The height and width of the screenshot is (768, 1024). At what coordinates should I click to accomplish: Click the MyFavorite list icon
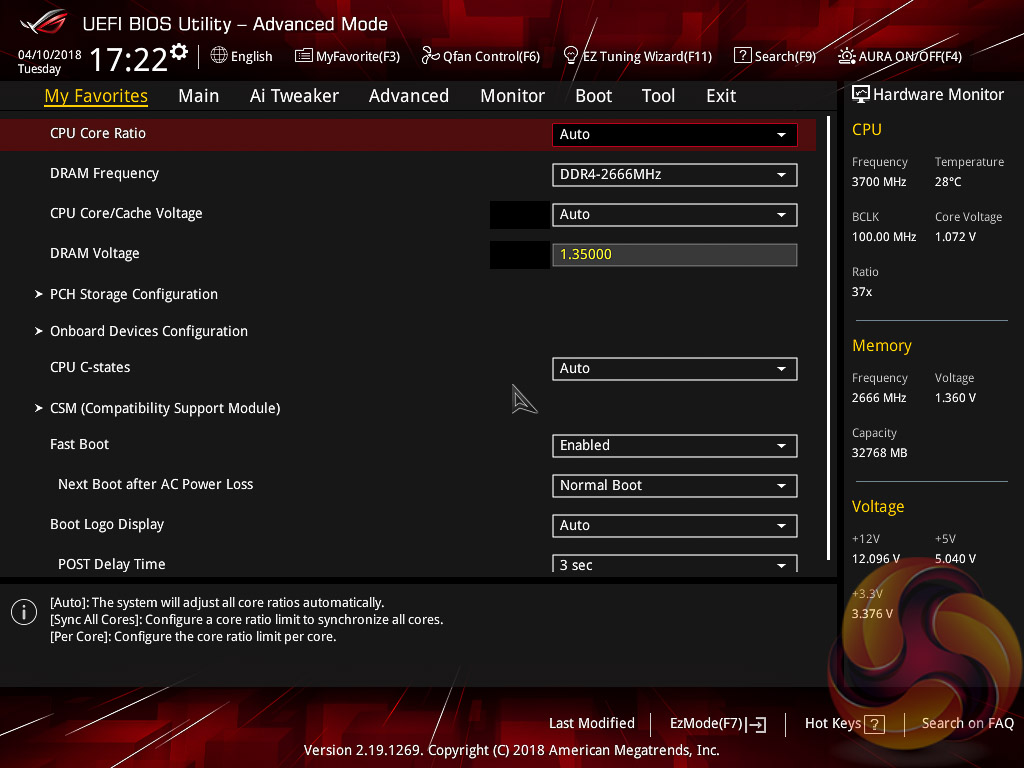coord(304,56)
